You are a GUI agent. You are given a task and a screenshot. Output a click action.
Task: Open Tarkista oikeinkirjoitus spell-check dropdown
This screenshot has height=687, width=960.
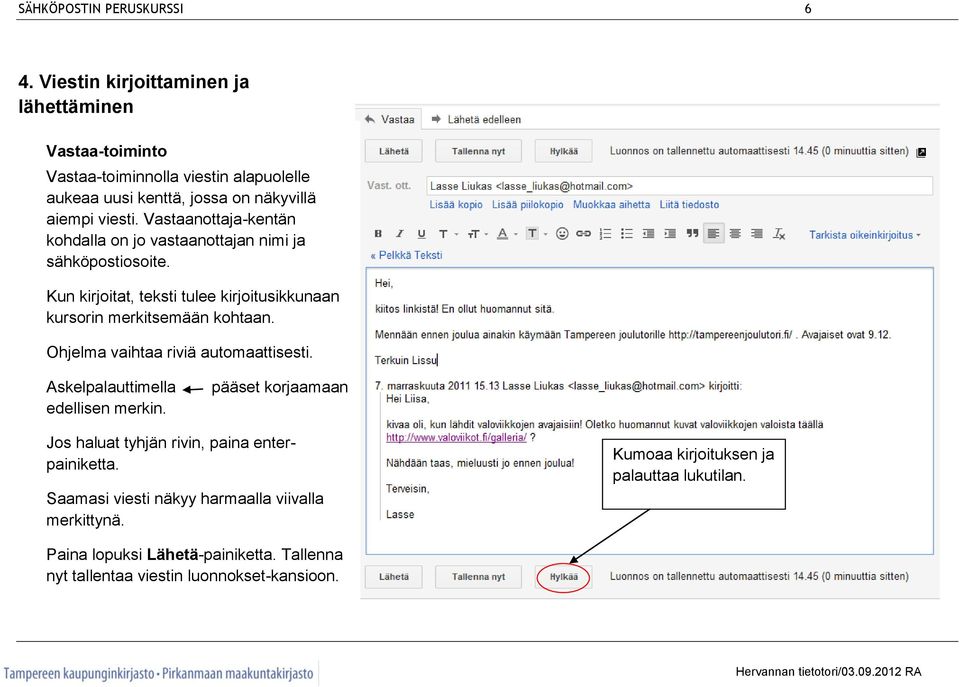pyautogui.click(x=864, y=235)
